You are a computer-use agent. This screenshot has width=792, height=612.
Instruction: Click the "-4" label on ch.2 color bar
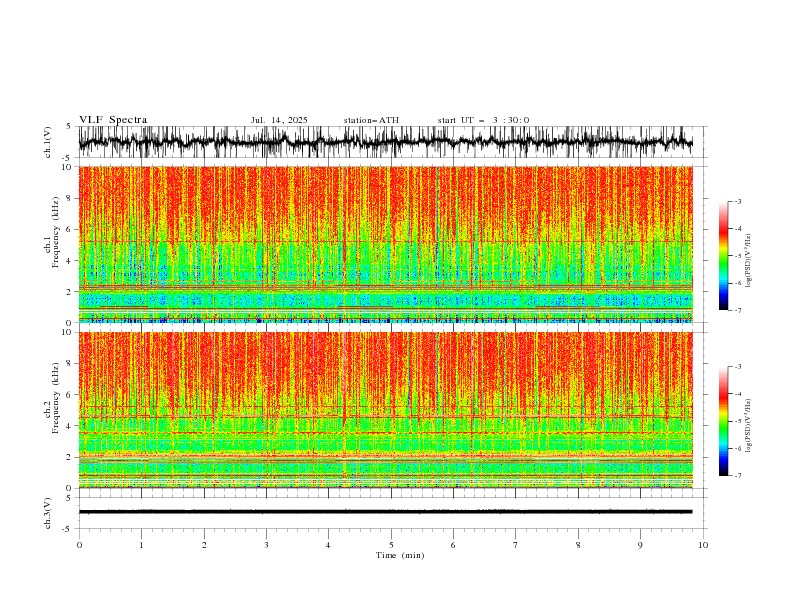coord(737,394)
